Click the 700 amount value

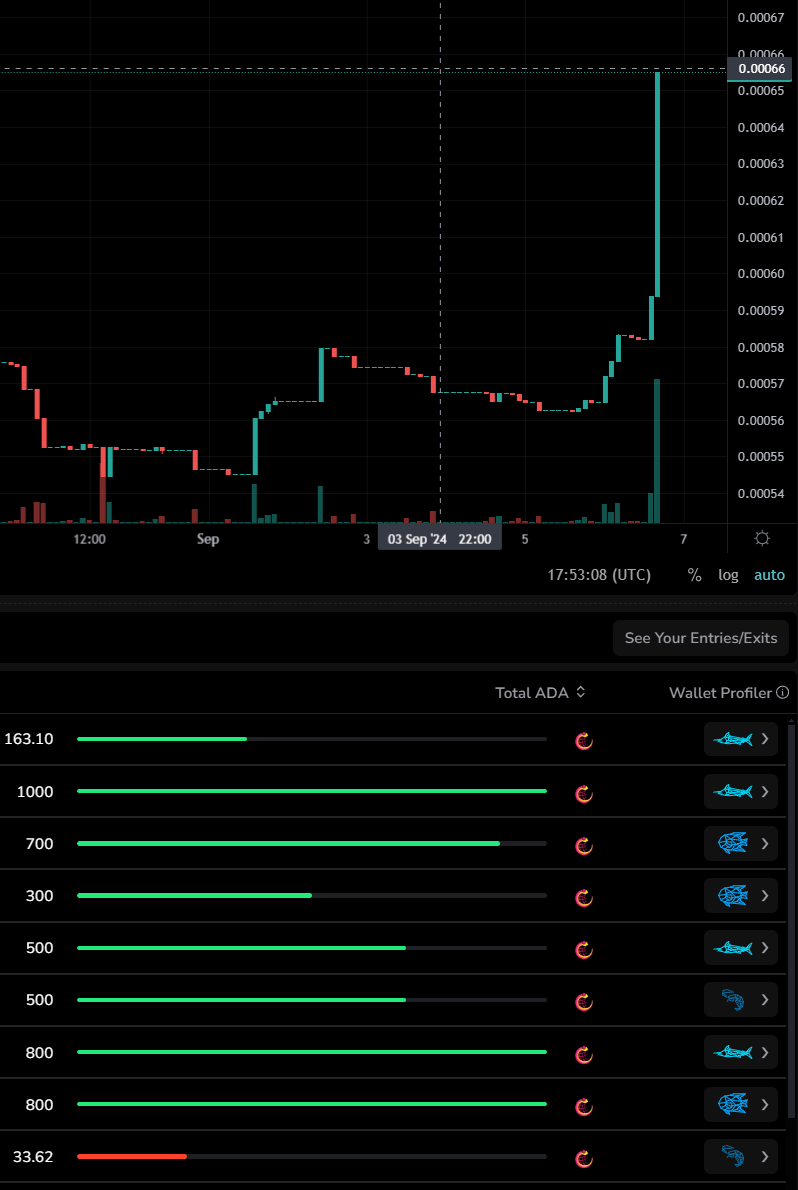coord(39,843)
